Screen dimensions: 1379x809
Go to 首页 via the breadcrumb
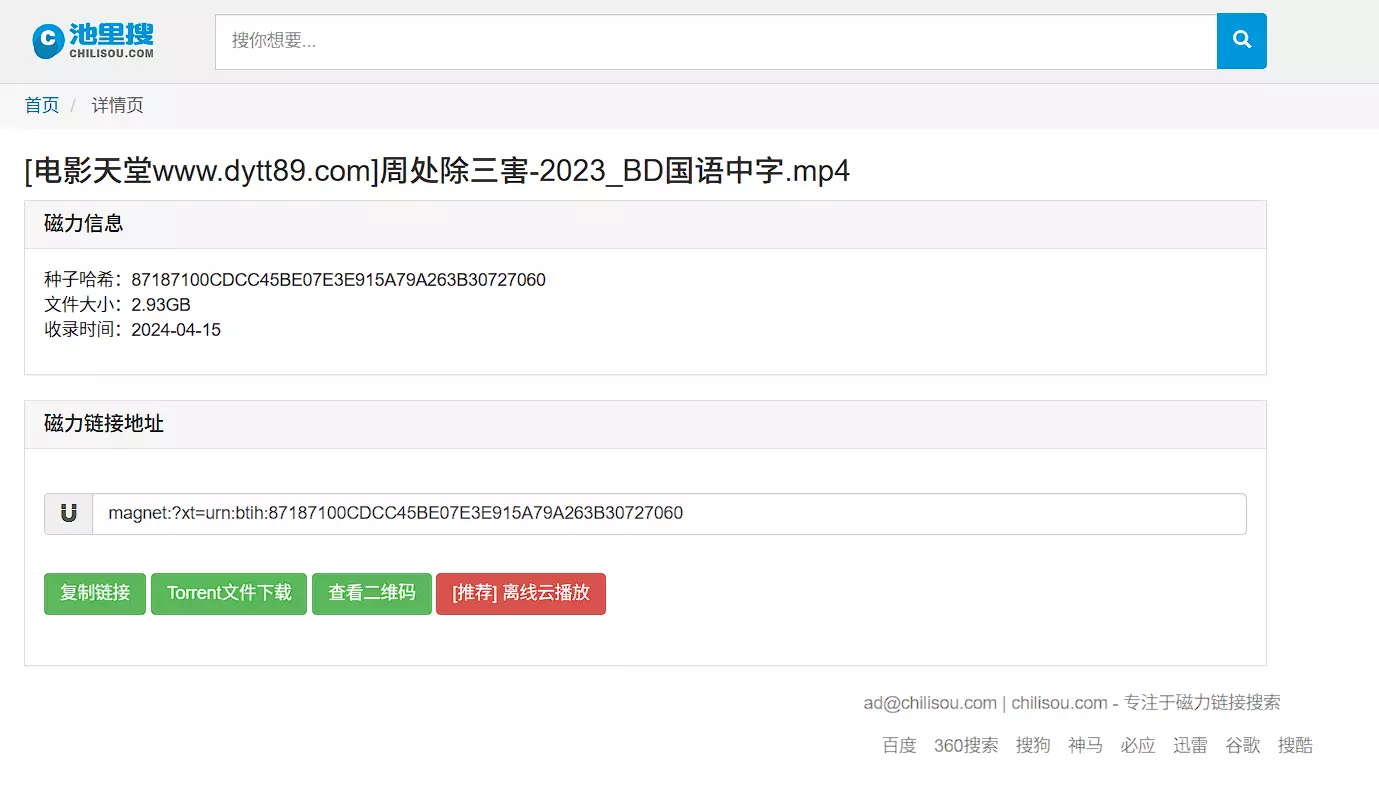42,106
